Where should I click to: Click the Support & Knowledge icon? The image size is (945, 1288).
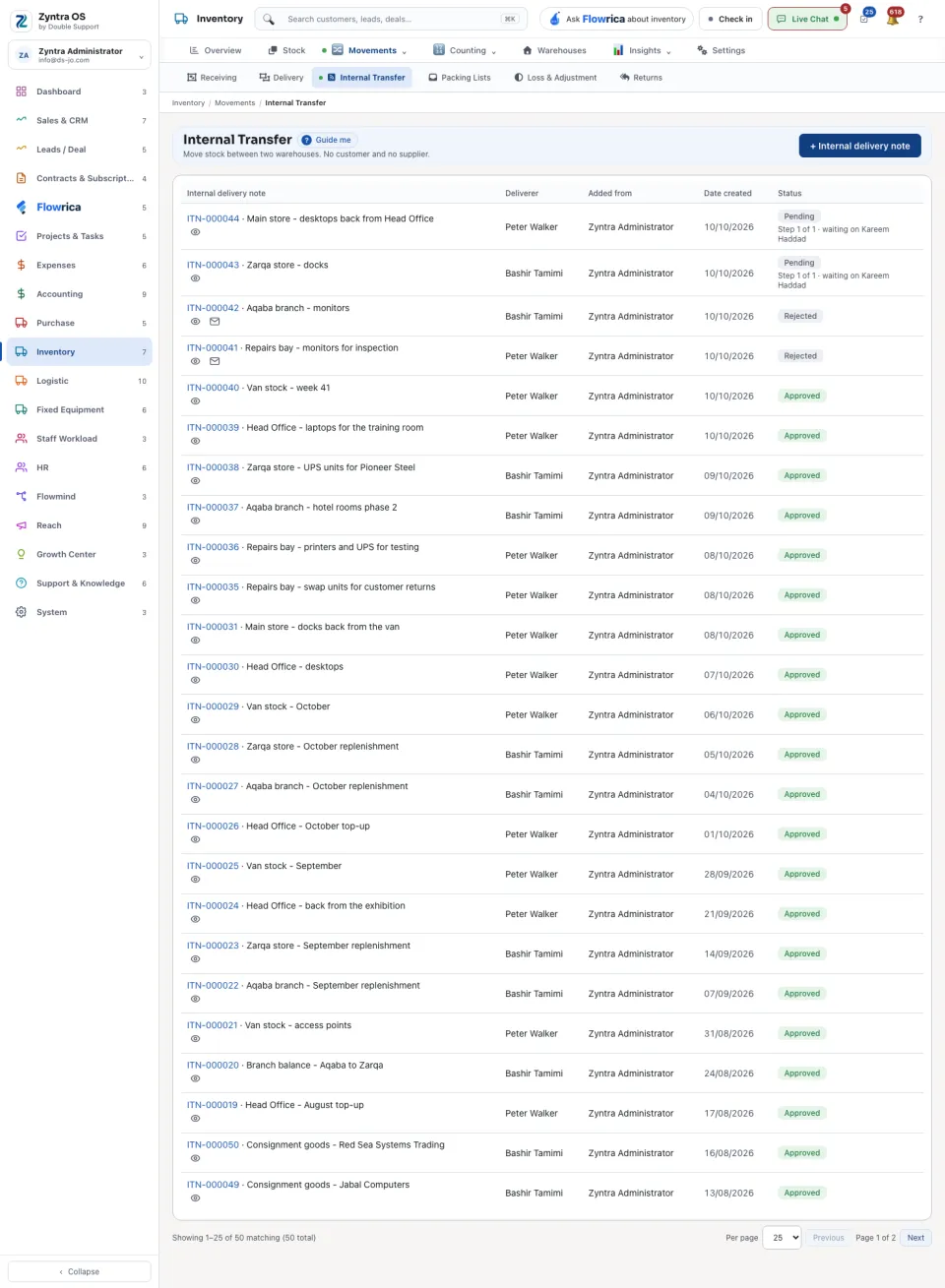[21, 583]
